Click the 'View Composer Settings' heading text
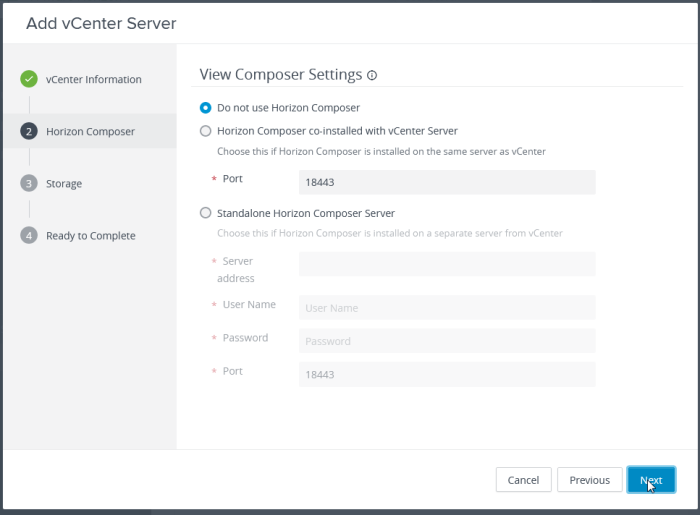This screenshot has height=515, width=700. (x=281, y=75)
